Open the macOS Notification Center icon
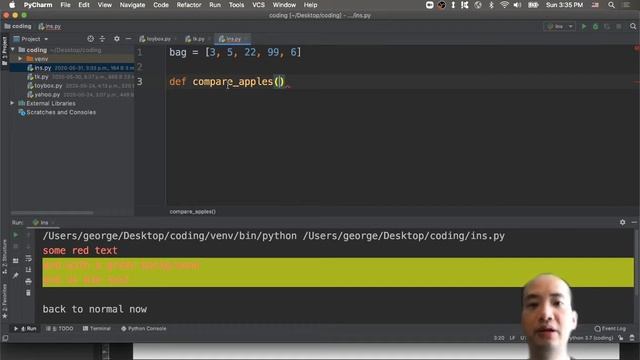 pos(626,5)
